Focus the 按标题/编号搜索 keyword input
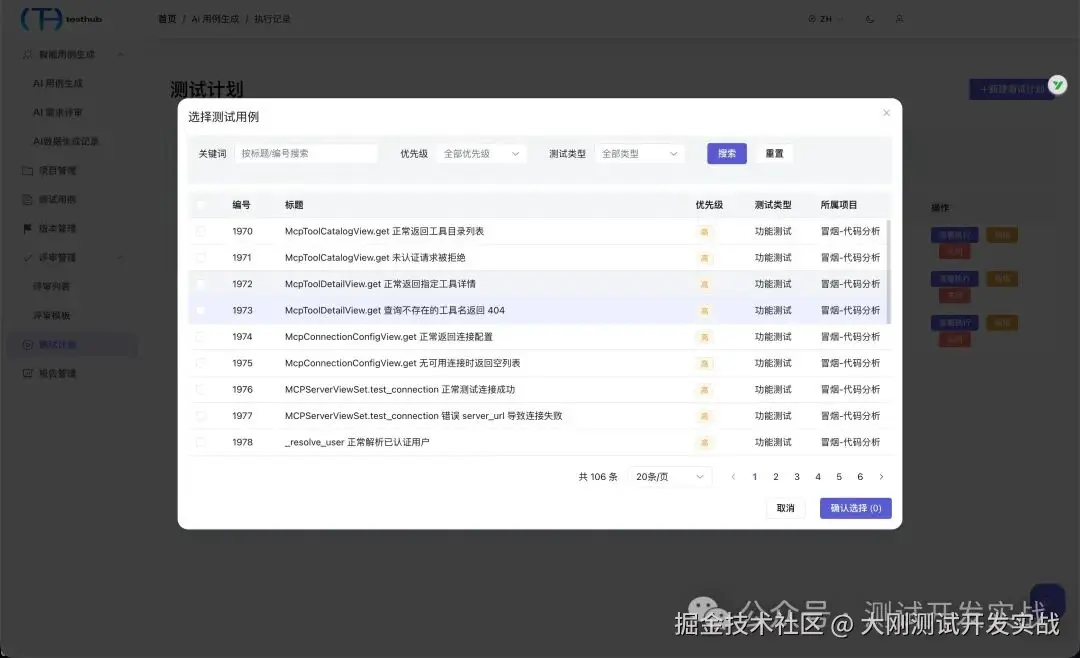The width and height of the screenshot is (1080, 658). coord(307,154)
